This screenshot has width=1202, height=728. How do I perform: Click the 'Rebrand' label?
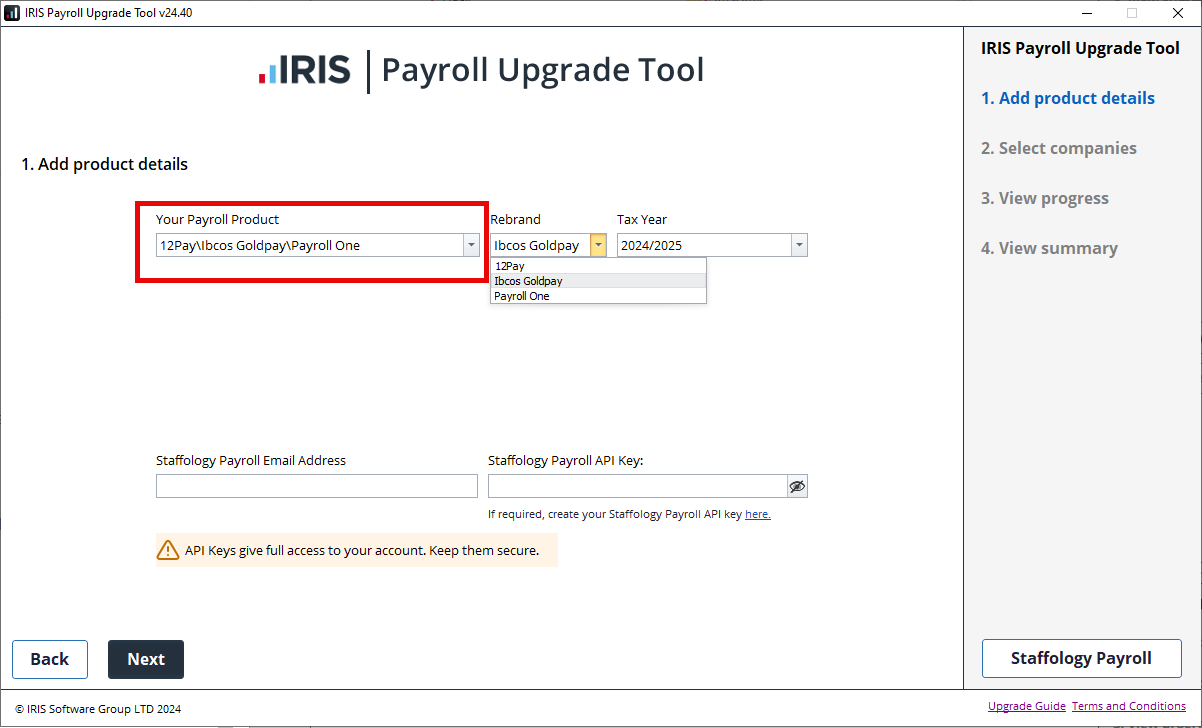click(515, 219)
